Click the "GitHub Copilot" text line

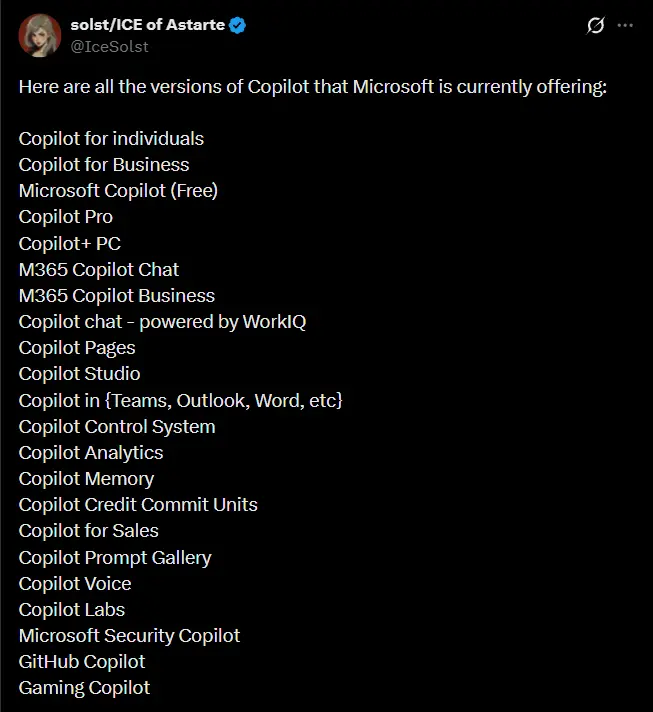(x=82, y=661)
